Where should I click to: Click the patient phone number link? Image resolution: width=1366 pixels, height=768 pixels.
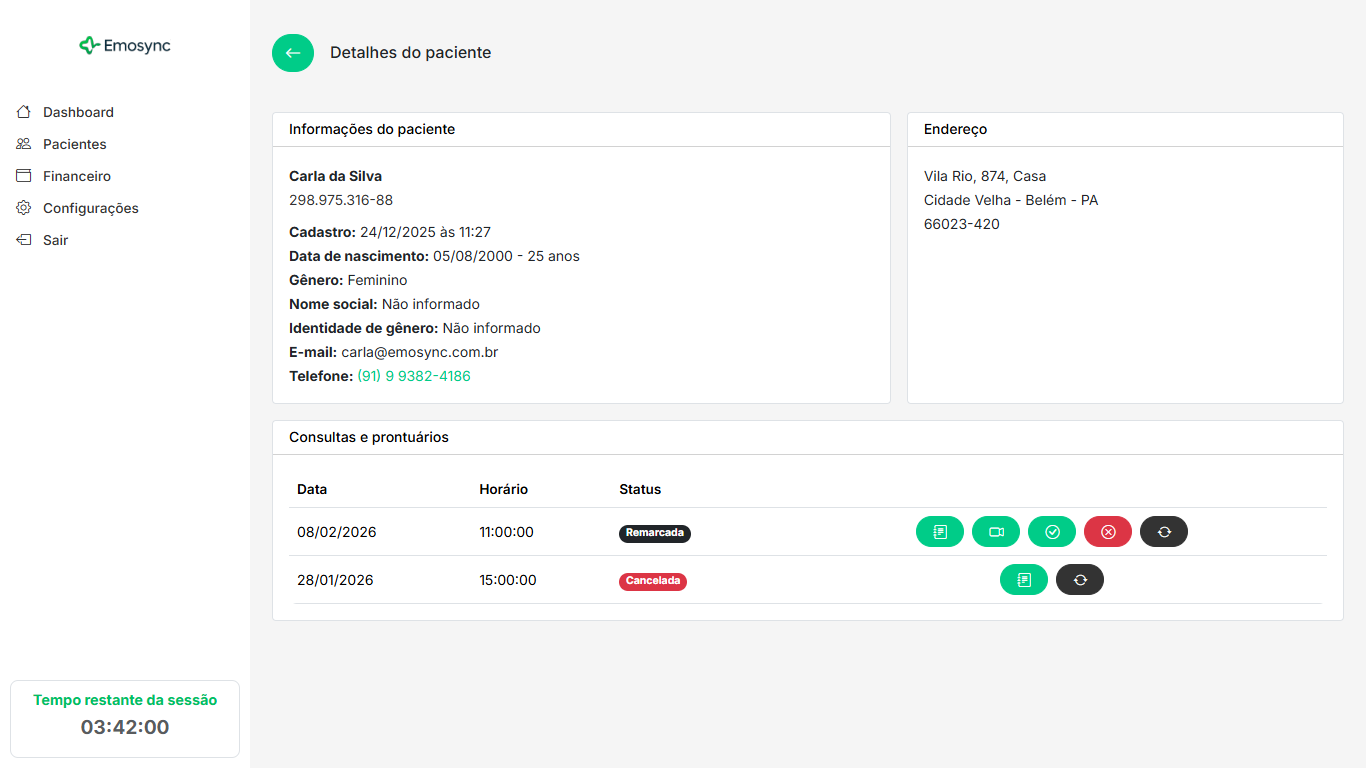[413, 376]
